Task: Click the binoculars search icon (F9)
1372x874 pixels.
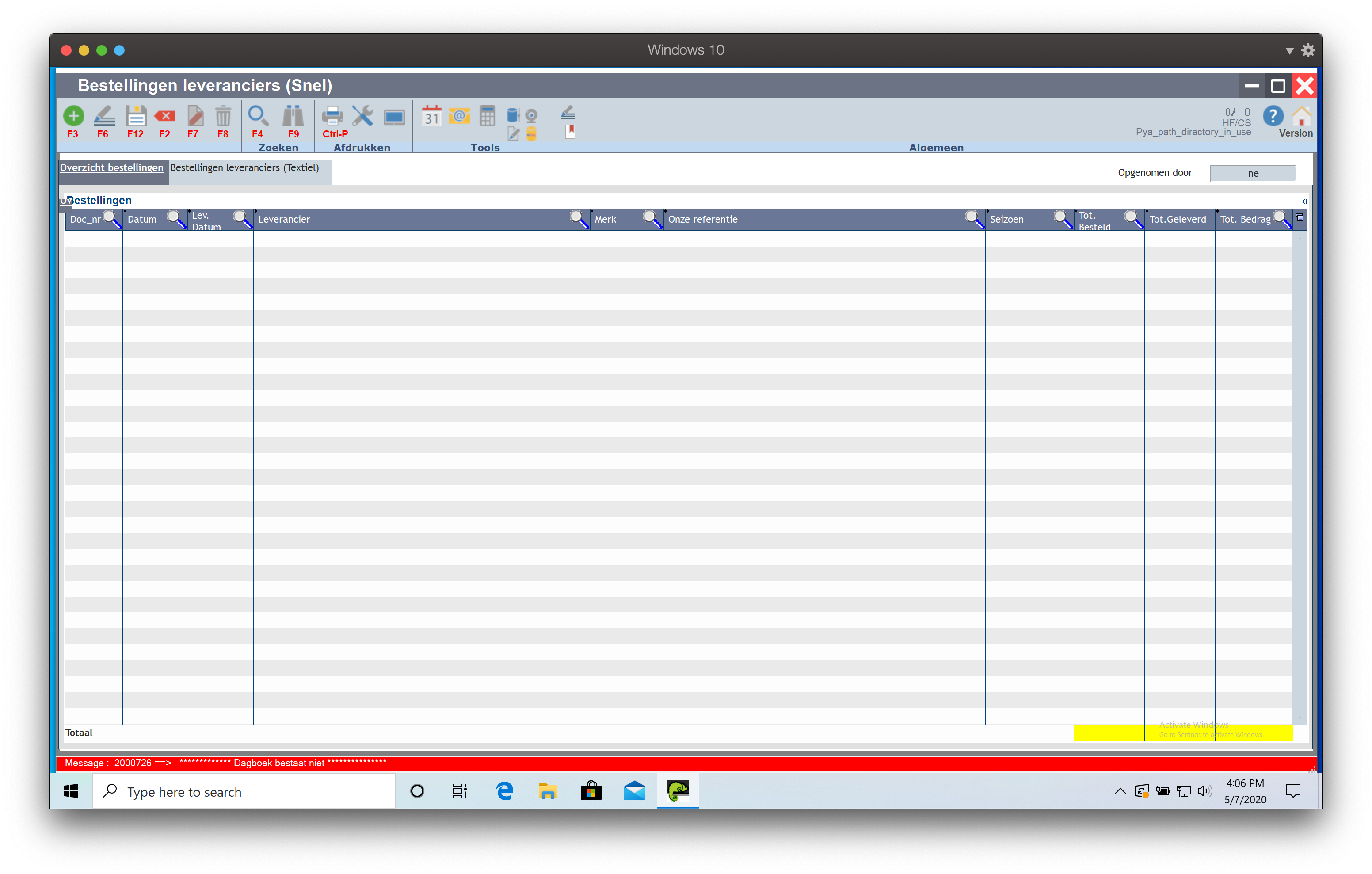Action: pos(293,116)
